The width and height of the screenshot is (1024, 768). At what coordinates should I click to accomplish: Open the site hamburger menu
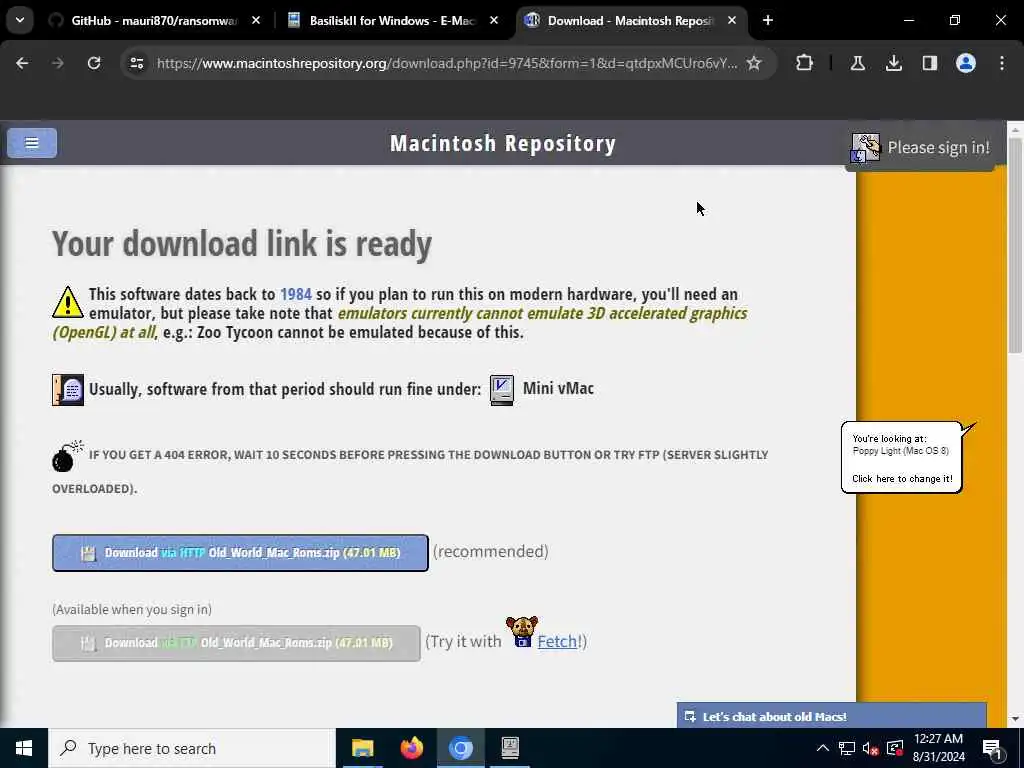[32, 143]
